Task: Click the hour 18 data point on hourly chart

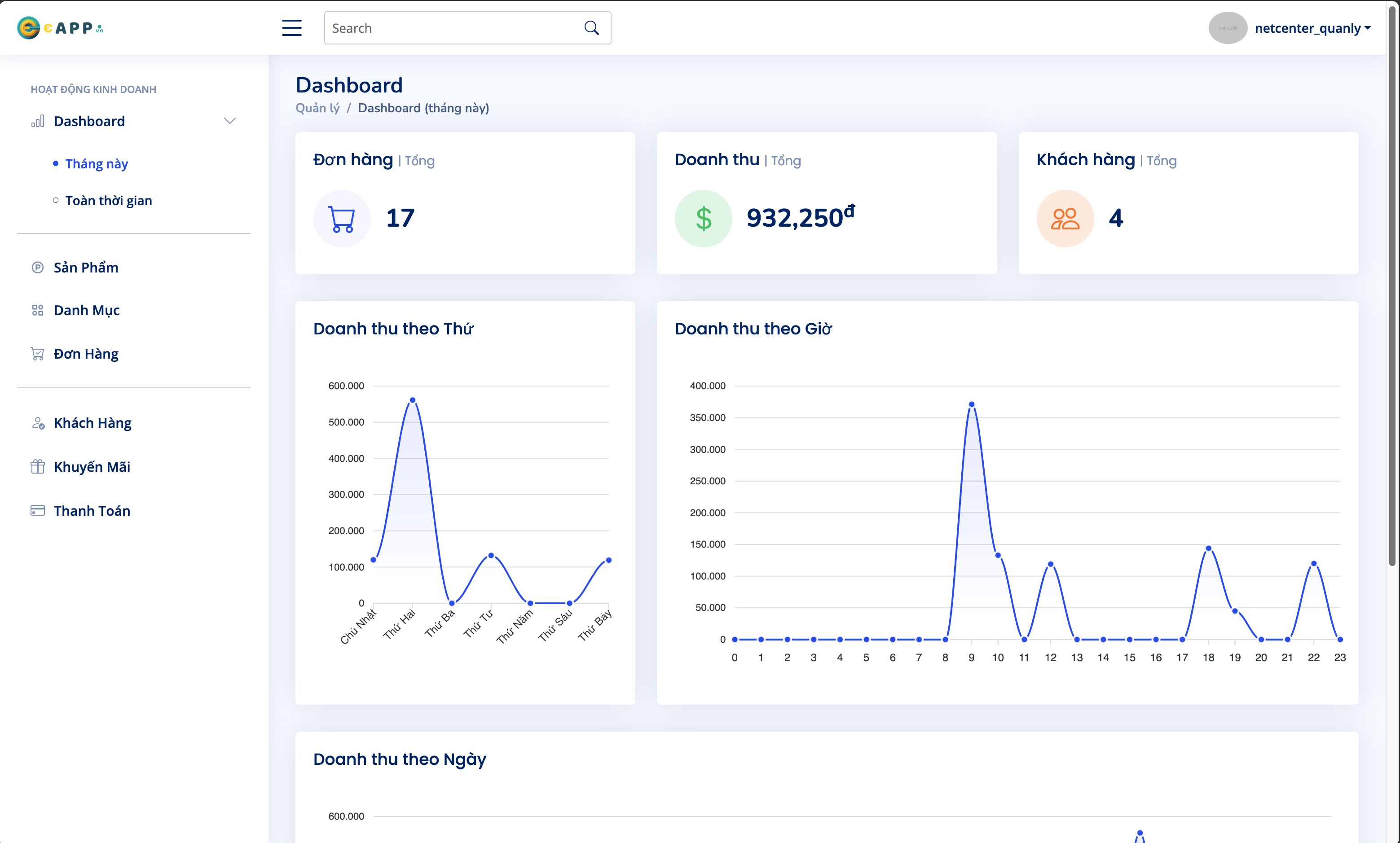Action: (x=1209, y=549)
